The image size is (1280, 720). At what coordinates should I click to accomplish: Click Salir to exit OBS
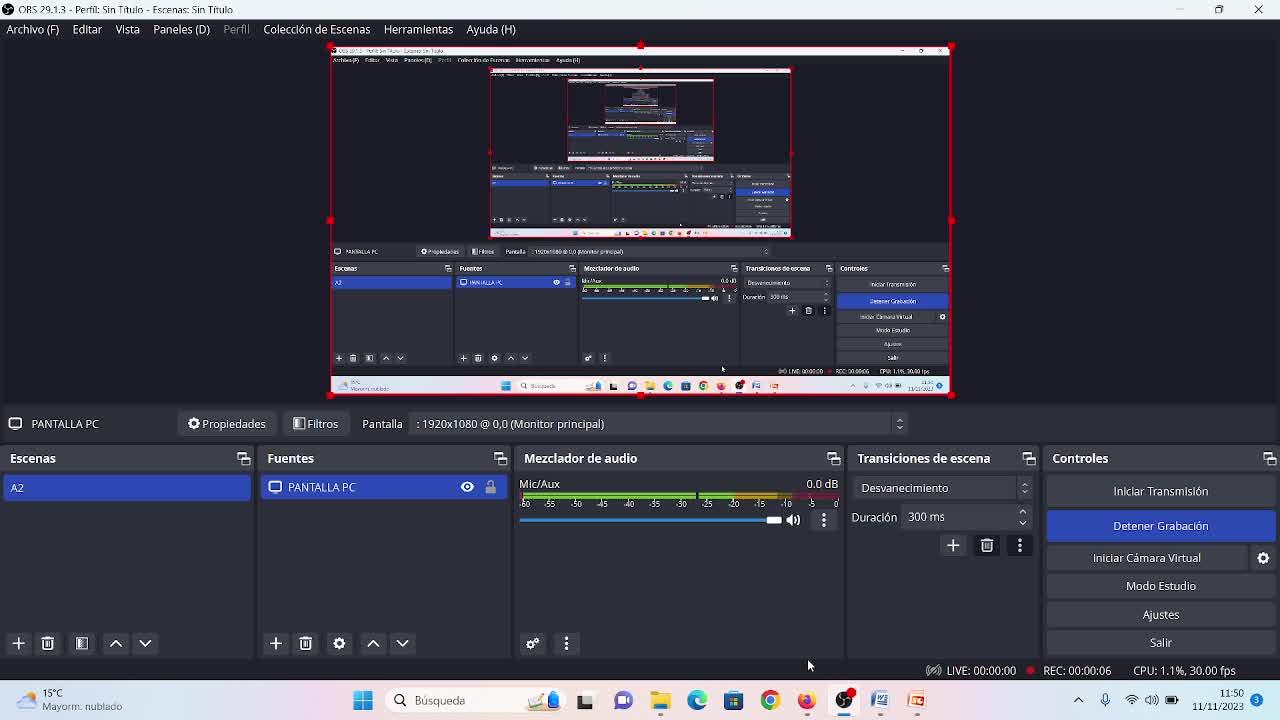[x=1161, y=643]
